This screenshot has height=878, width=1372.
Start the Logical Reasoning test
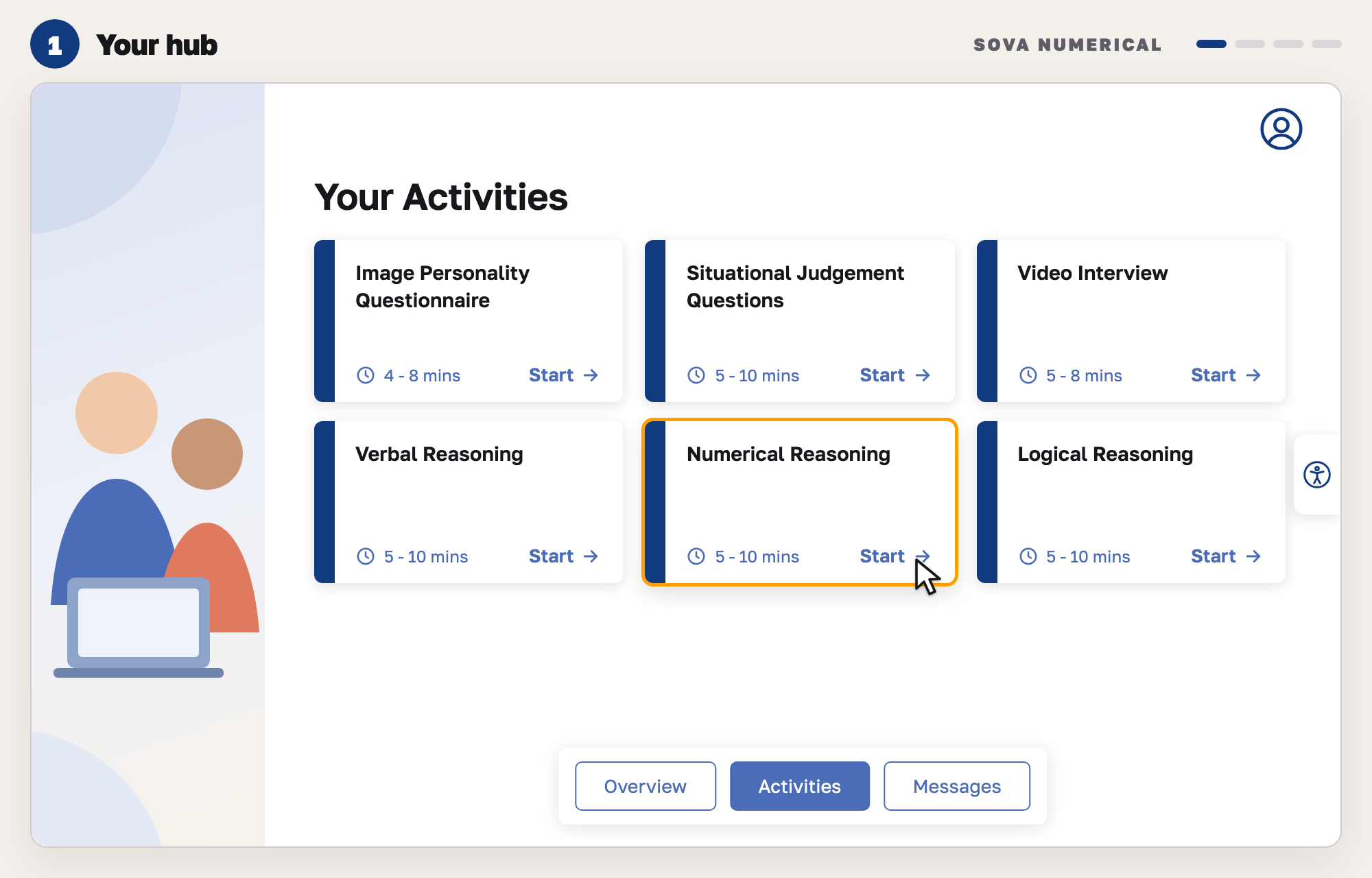click(1226, 556)
